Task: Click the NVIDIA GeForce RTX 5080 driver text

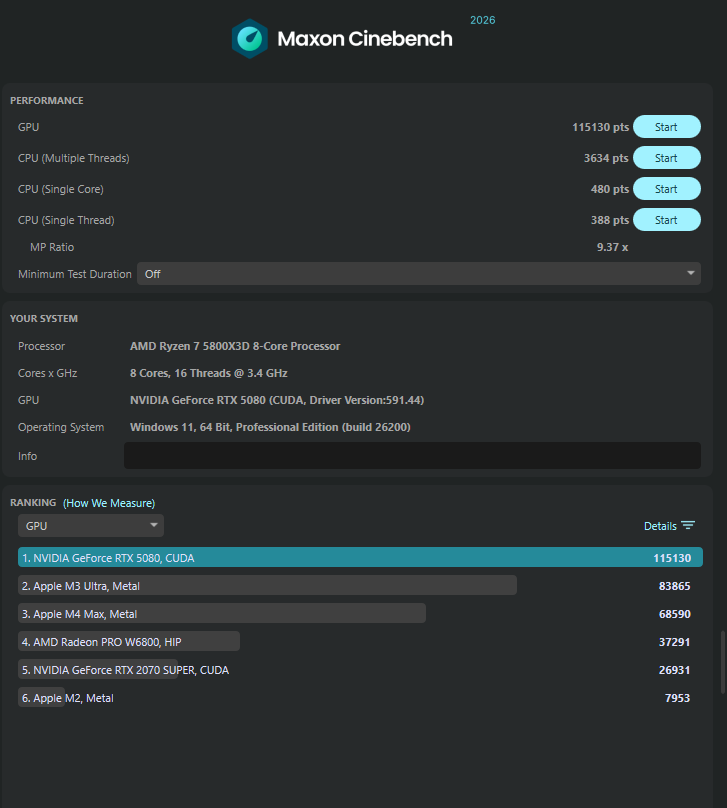Action: pyautogui.click(x=277, y=400)
